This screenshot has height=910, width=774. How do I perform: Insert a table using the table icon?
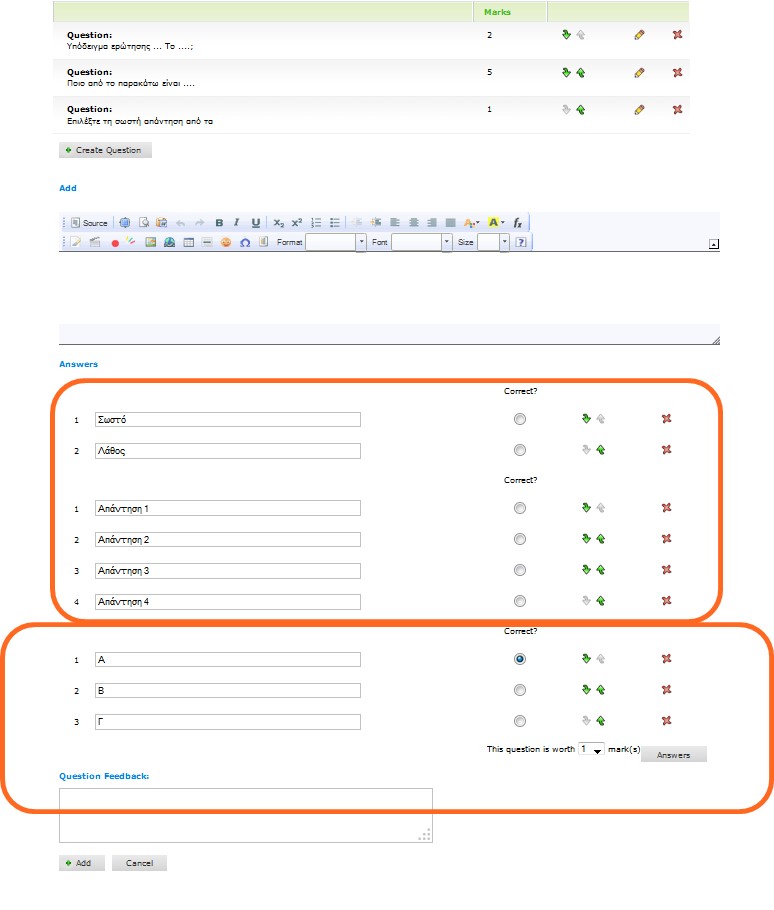point(188,242)
